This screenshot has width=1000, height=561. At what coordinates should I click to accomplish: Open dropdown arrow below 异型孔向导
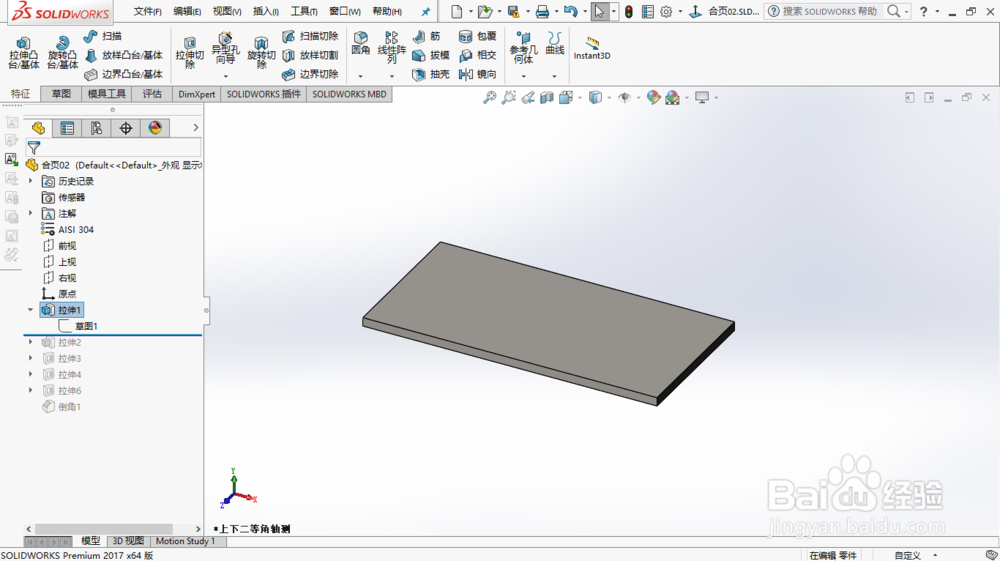pyautogui.click(x=225, y=76)
